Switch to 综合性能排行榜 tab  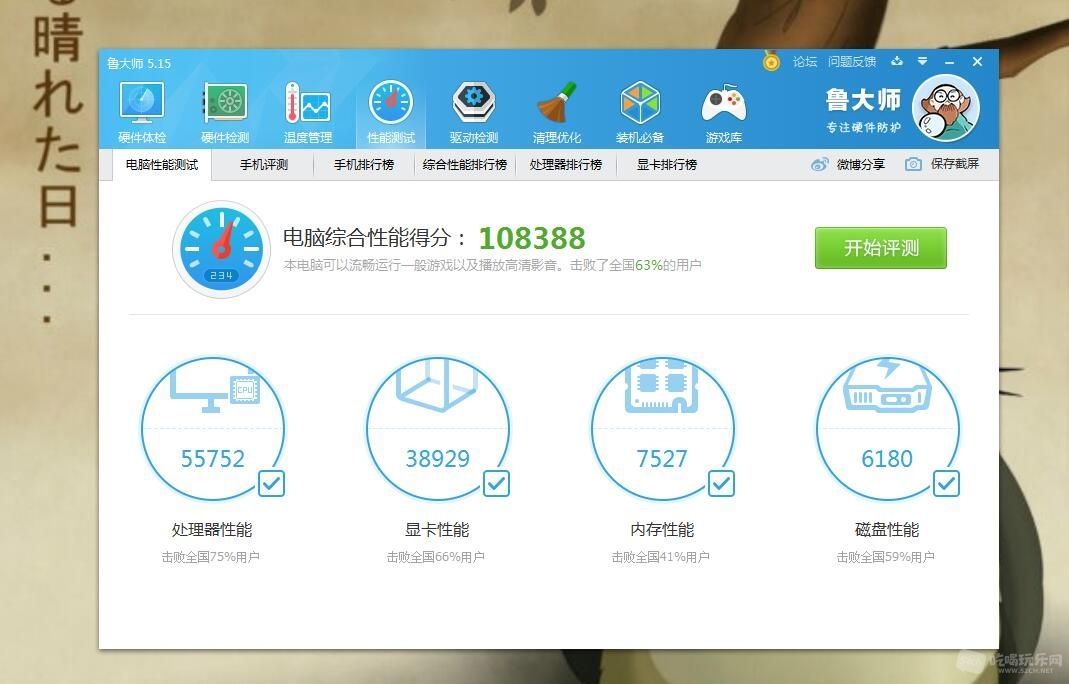point(465,164)
